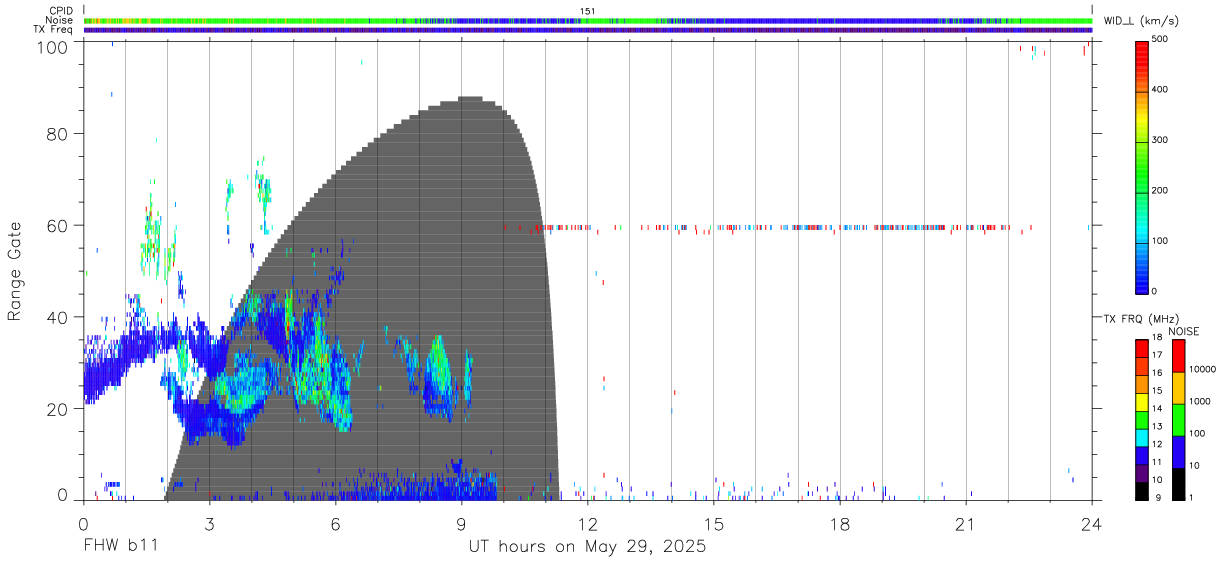Image resolution: width=1228 pixels, height=567 pixels.
Task: Click the TX Freq row label
Action: click(53, 29)
